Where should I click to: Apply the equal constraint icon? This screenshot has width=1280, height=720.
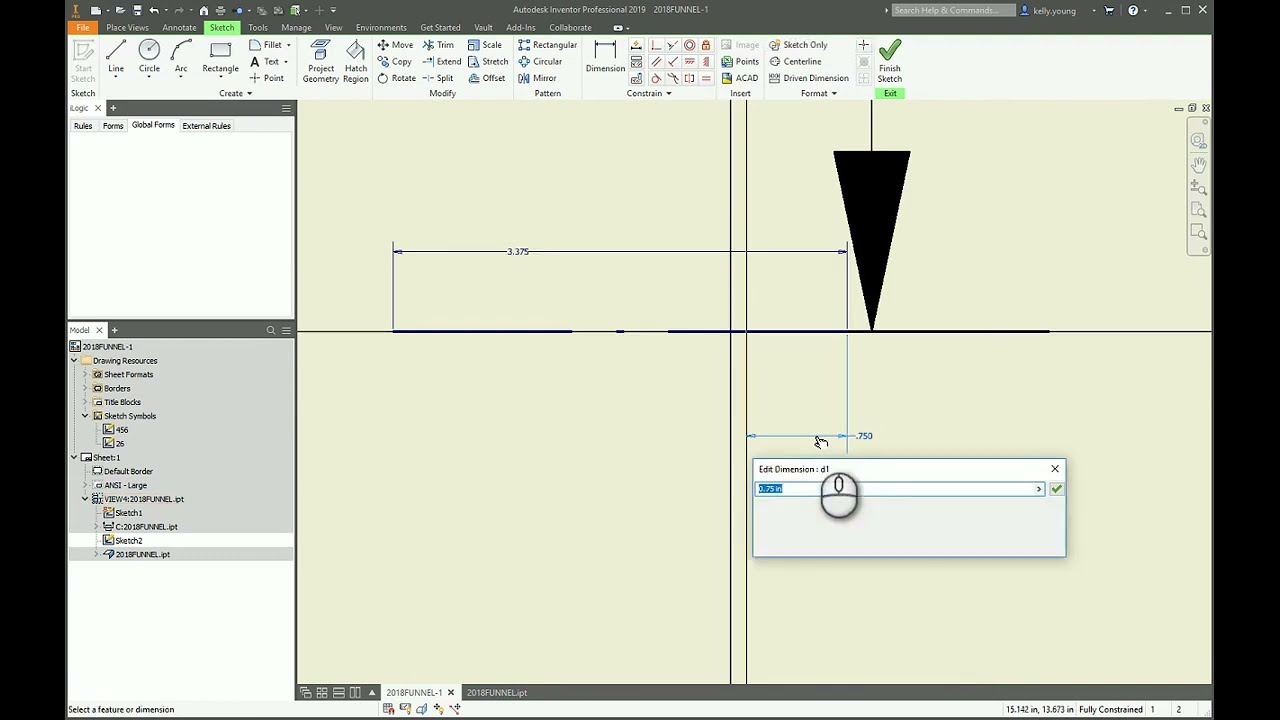pos(706,78)
